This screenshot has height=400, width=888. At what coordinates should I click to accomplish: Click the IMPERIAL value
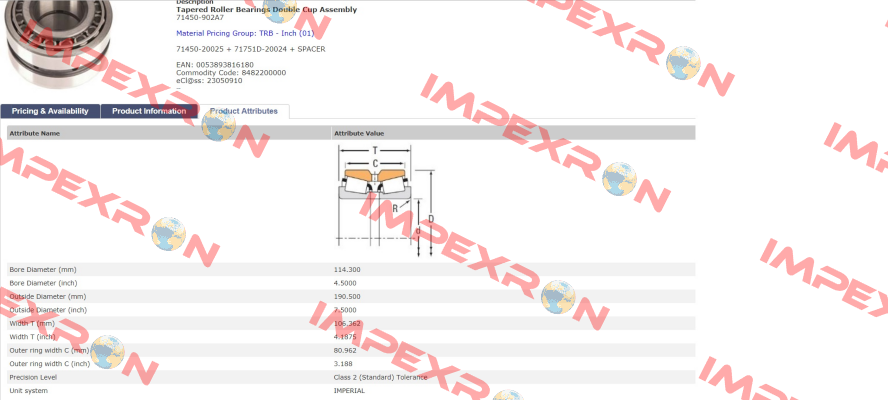(x=349, y=391)
